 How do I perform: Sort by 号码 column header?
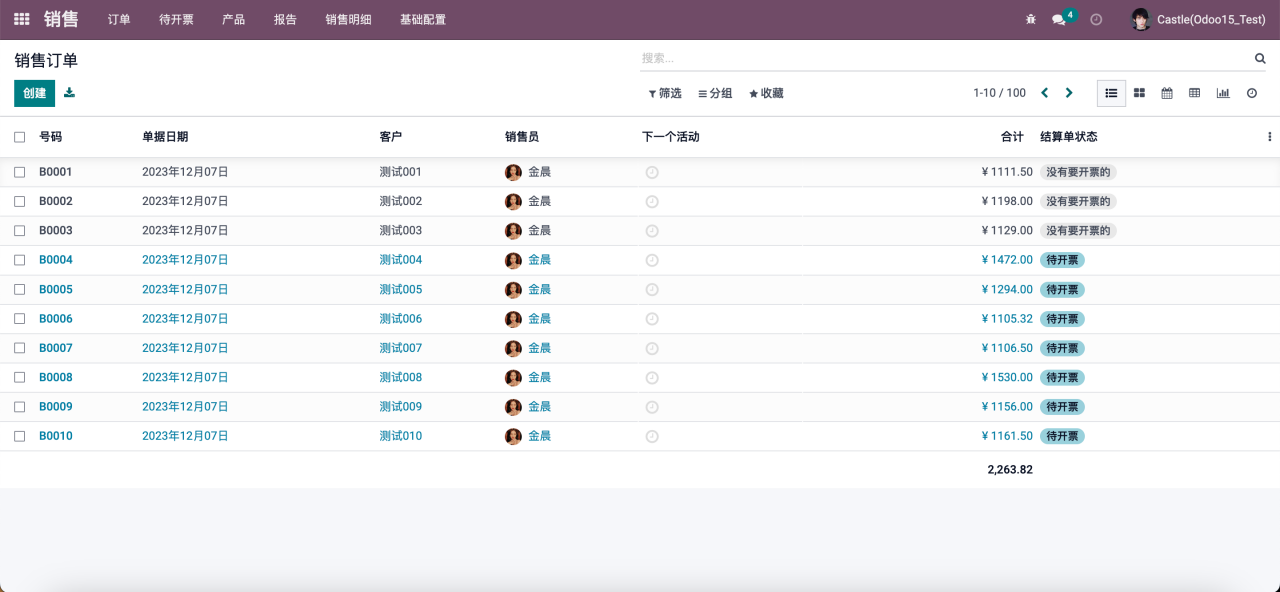(x=50, y=137)
